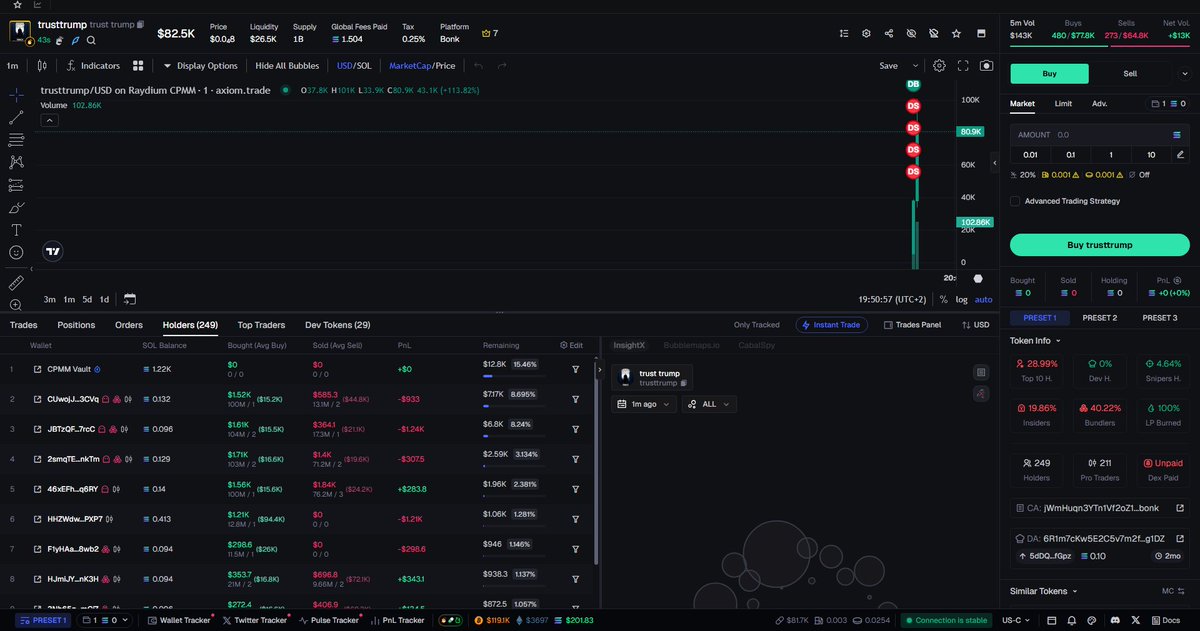Open candlestick chart type selector
1200x631 pixels.
click(41, 66)
